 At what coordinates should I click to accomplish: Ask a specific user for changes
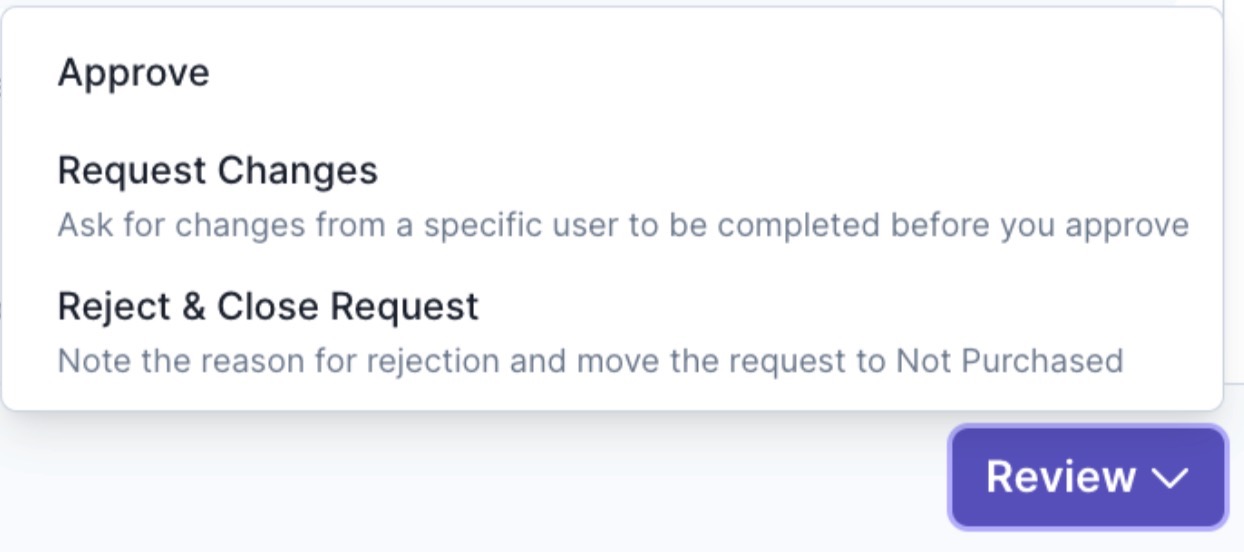pos(612,196)
